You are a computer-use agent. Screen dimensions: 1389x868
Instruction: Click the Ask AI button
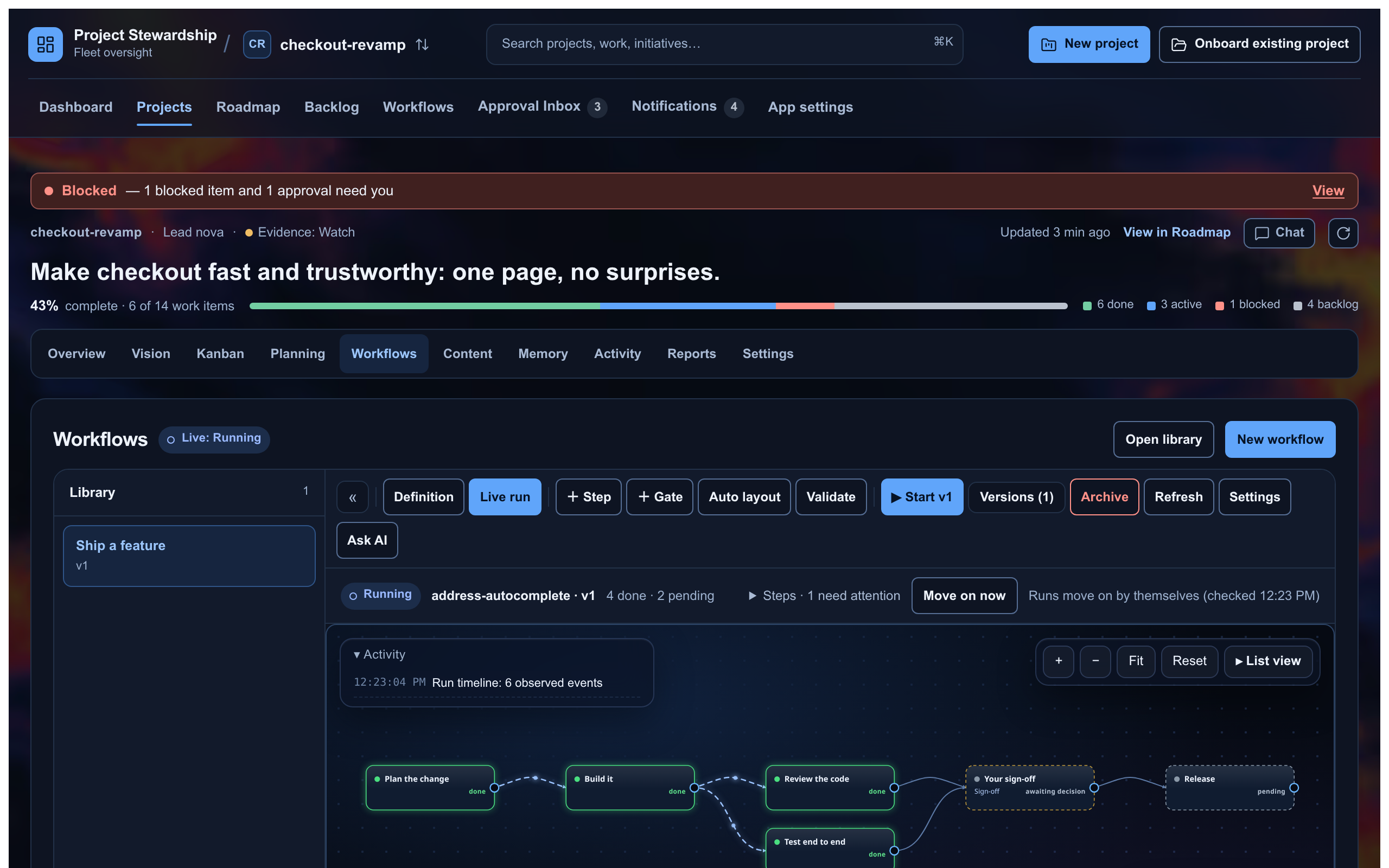(367, 540)
